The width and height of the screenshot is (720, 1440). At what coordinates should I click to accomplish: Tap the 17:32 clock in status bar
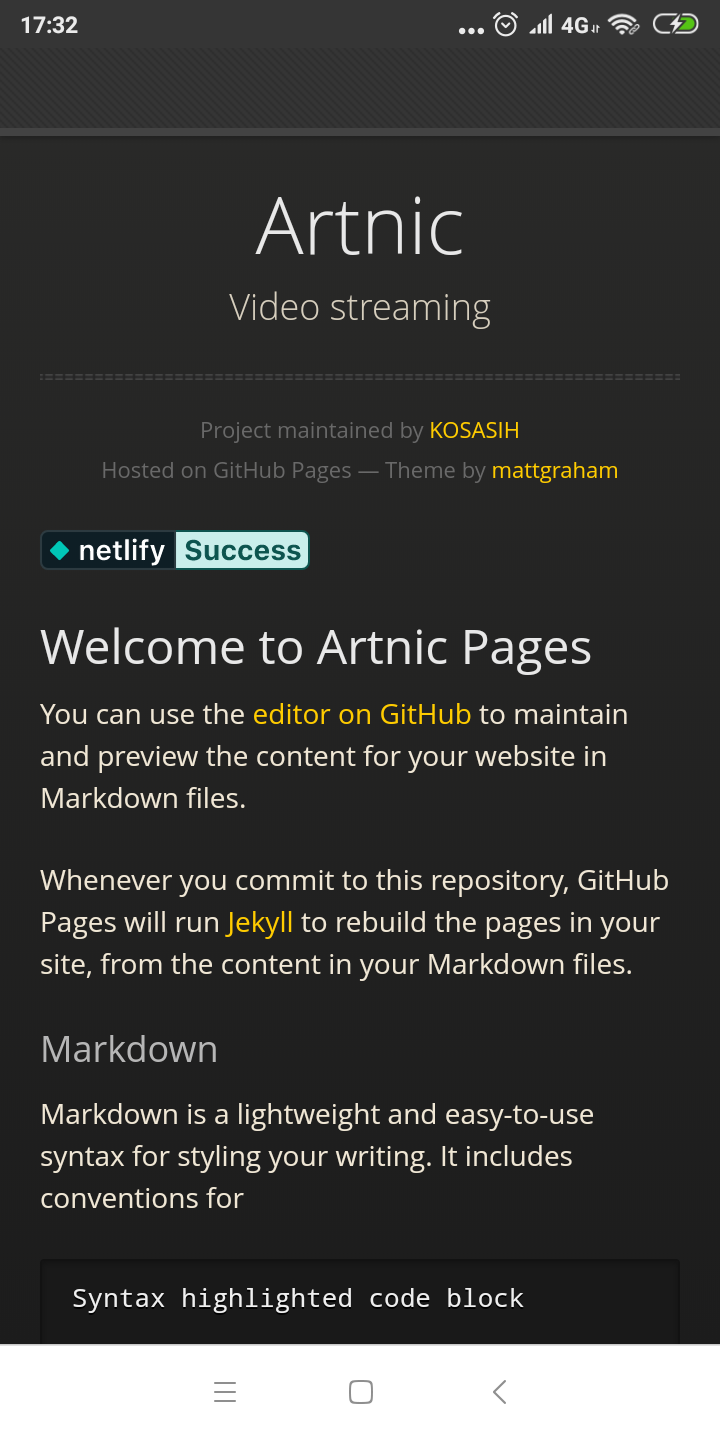tap(49, 25)
